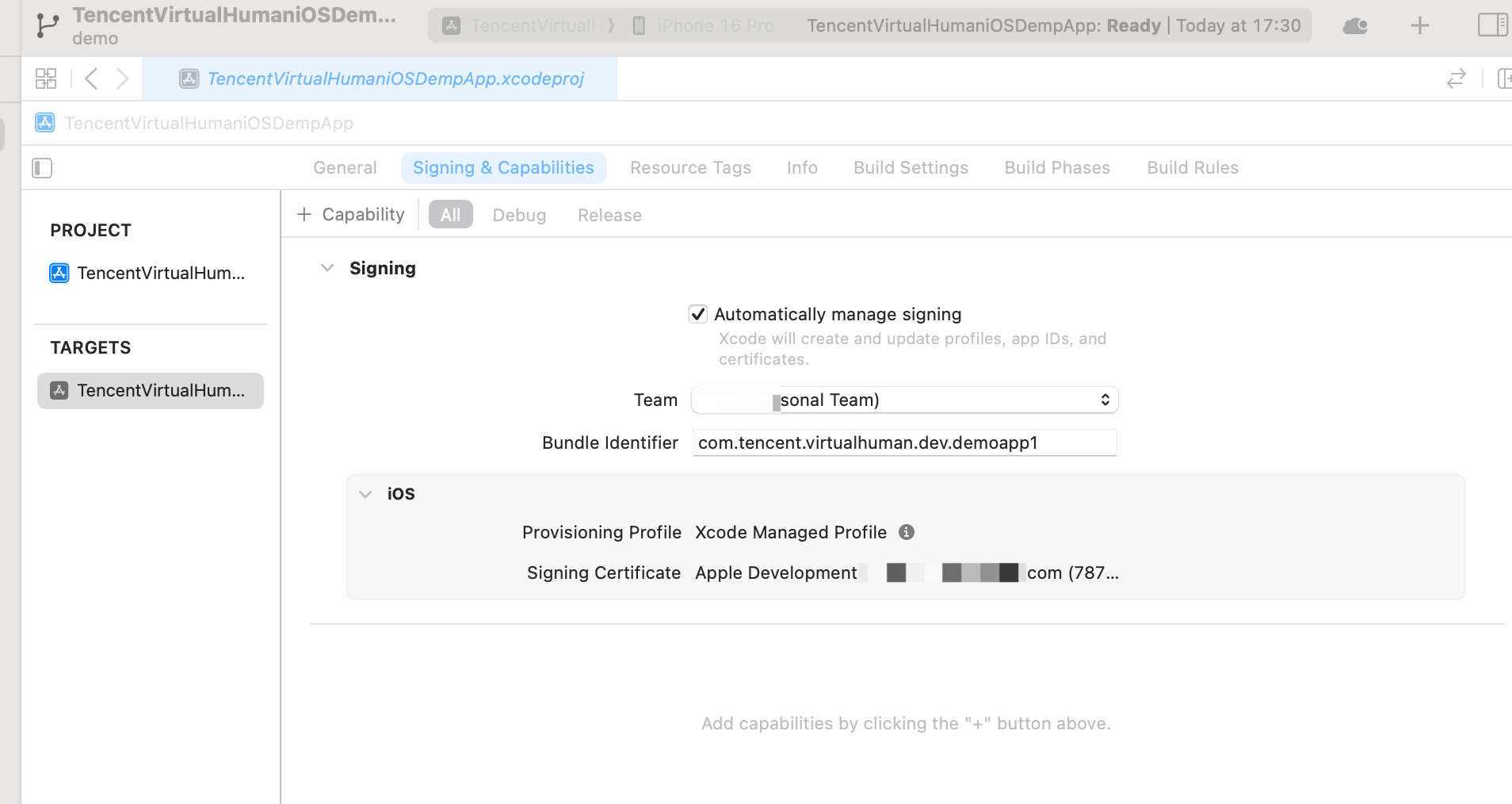Image resolution: width=1512 pixels, height=804 pixels.
Task: Click the editor swap arrows icon
Action: click(1456, 78)
